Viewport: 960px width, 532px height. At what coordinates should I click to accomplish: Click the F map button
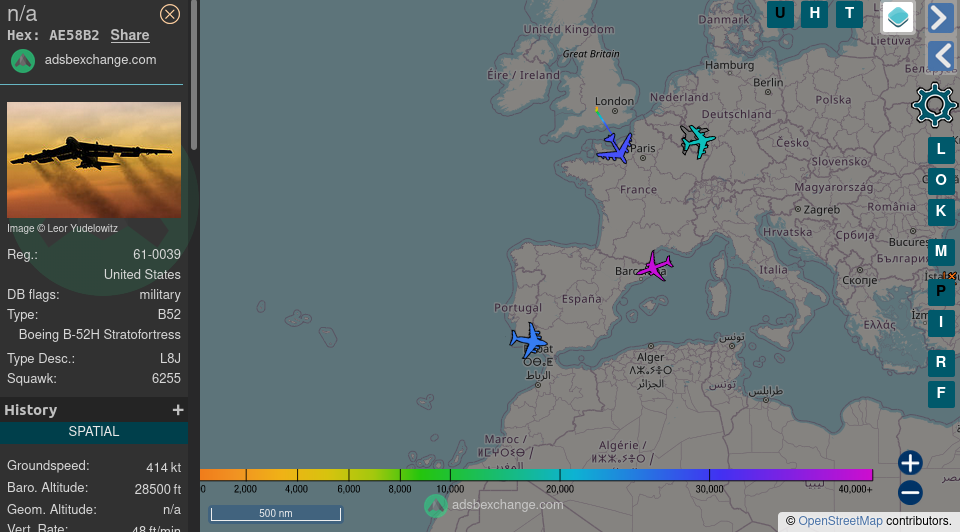coord(941,394)
